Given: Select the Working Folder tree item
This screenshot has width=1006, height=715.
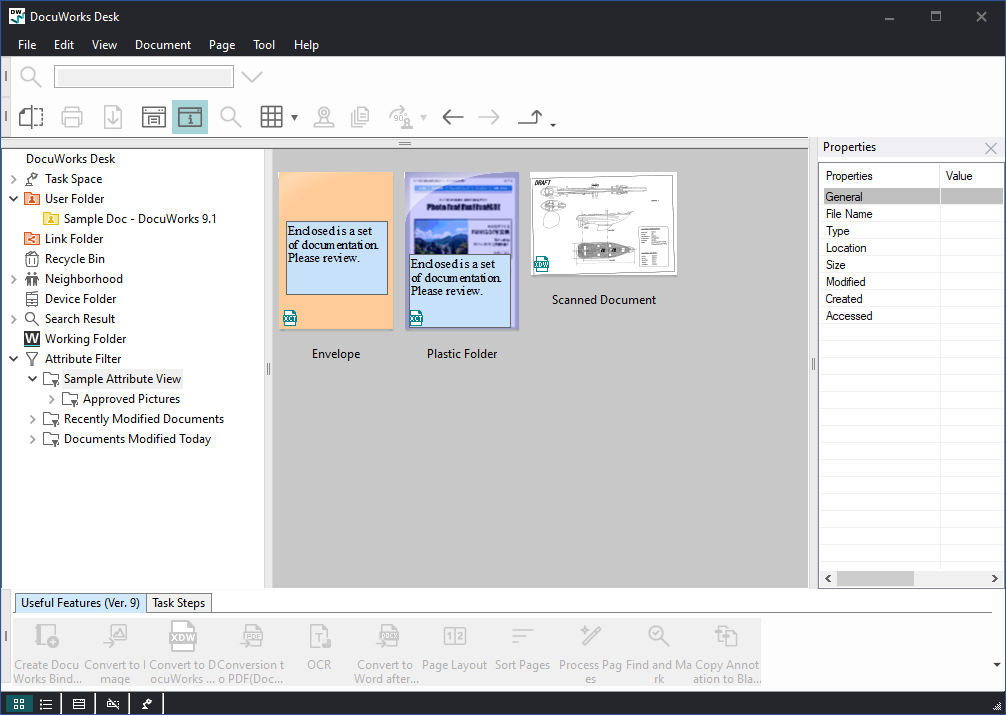Looking at the screenshot, I should coord(85,339).
